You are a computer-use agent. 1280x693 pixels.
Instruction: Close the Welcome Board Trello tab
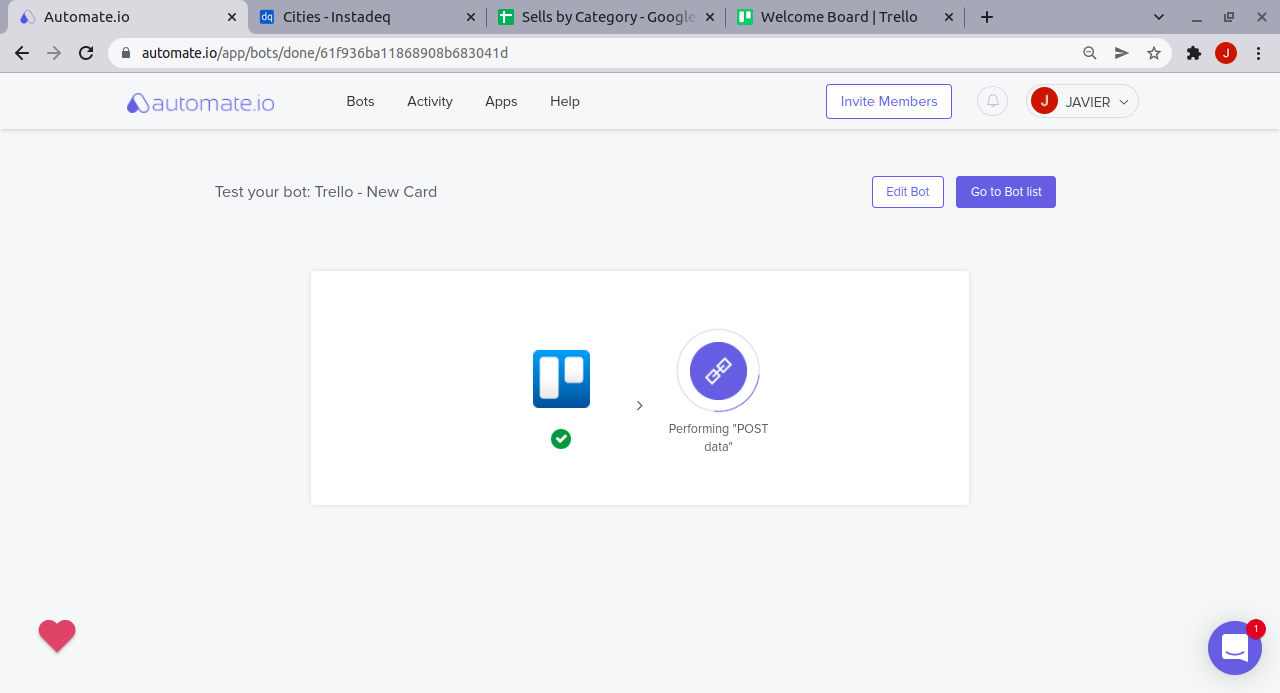tap(949, 17)
